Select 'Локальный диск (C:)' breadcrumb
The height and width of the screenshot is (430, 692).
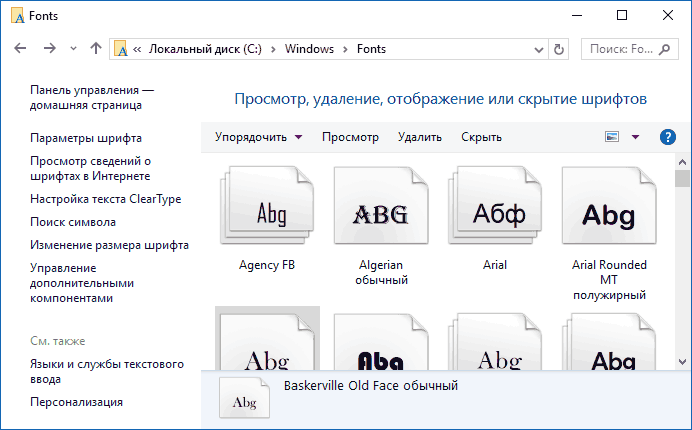click(x=205, y=49)
